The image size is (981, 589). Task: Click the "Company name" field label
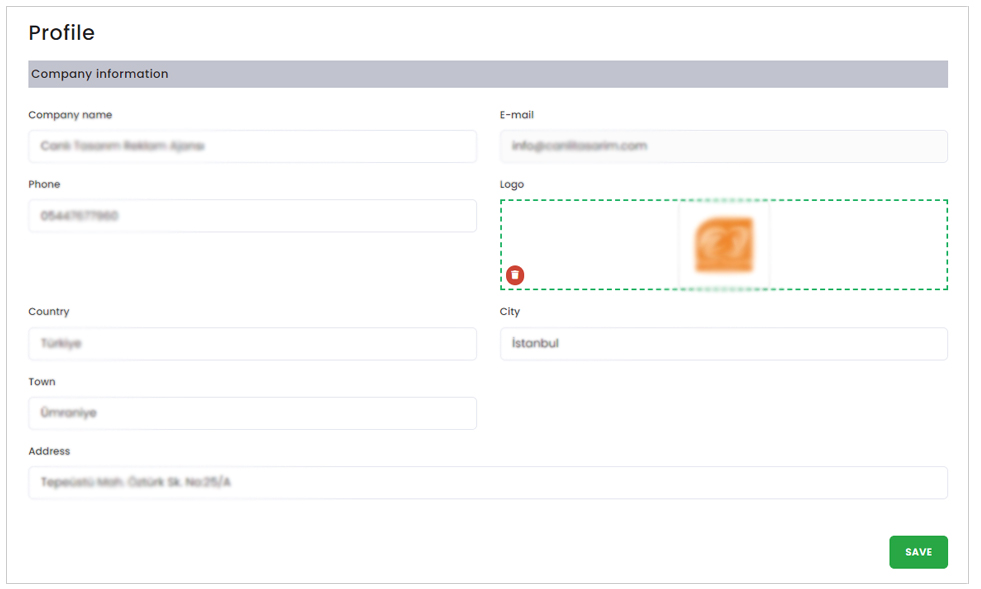pos(70,115)
